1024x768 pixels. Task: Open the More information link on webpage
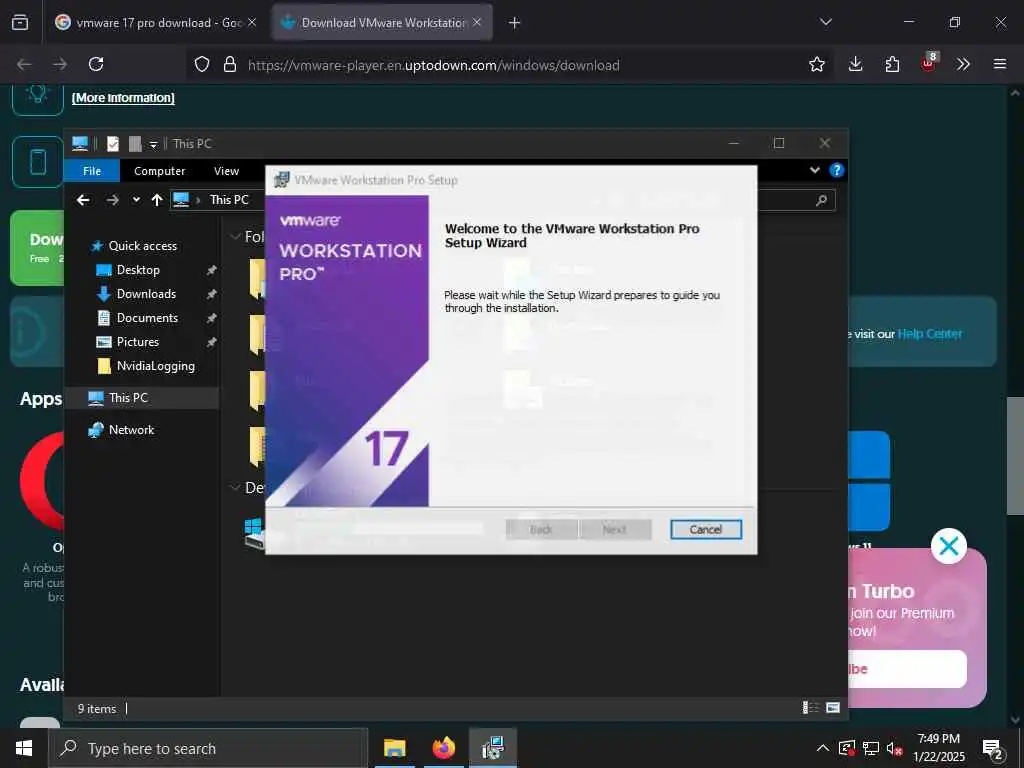coord(123,98)
